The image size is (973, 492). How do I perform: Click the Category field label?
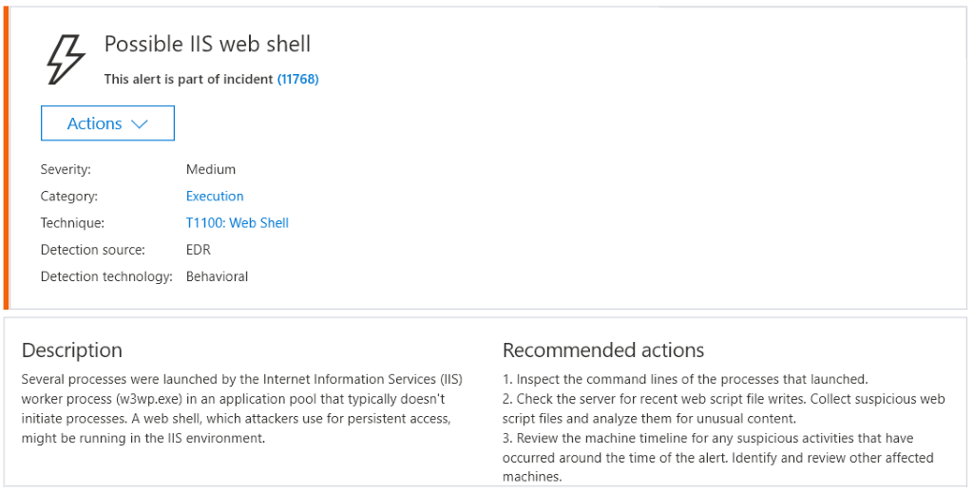[69, 196]
